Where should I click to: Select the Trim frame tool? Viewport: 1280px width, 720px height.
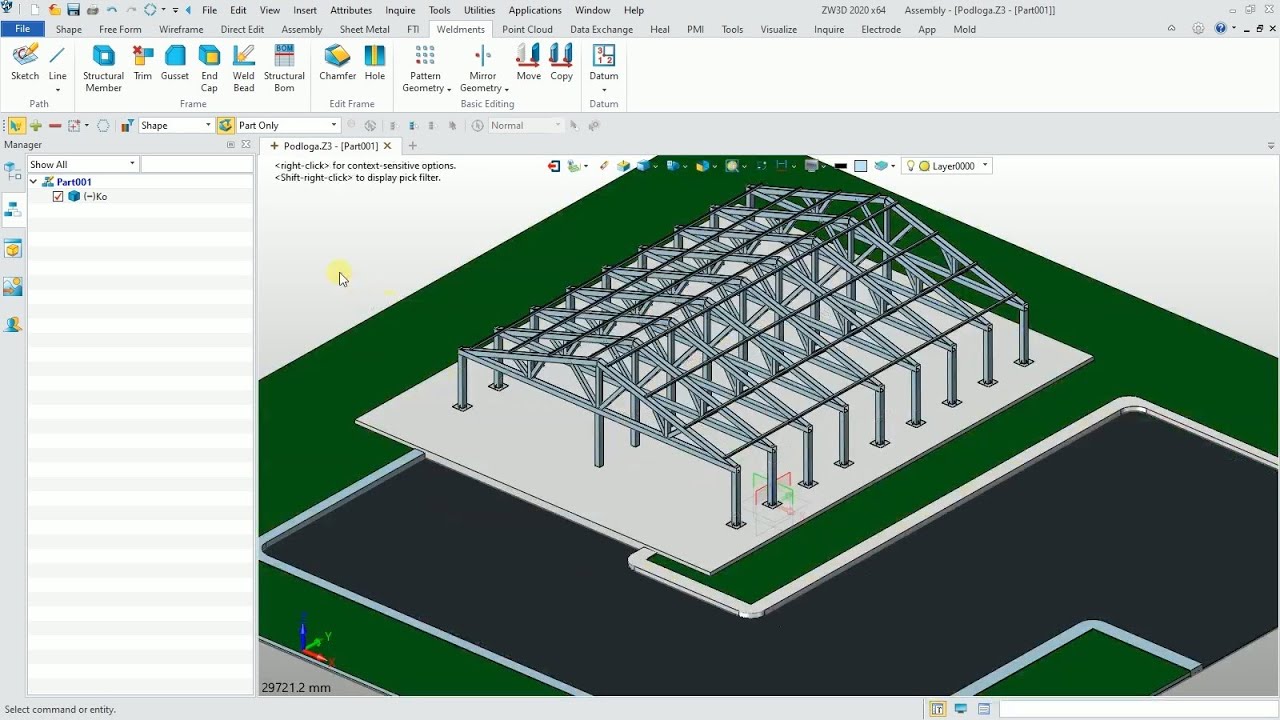[x=143, y=62]
